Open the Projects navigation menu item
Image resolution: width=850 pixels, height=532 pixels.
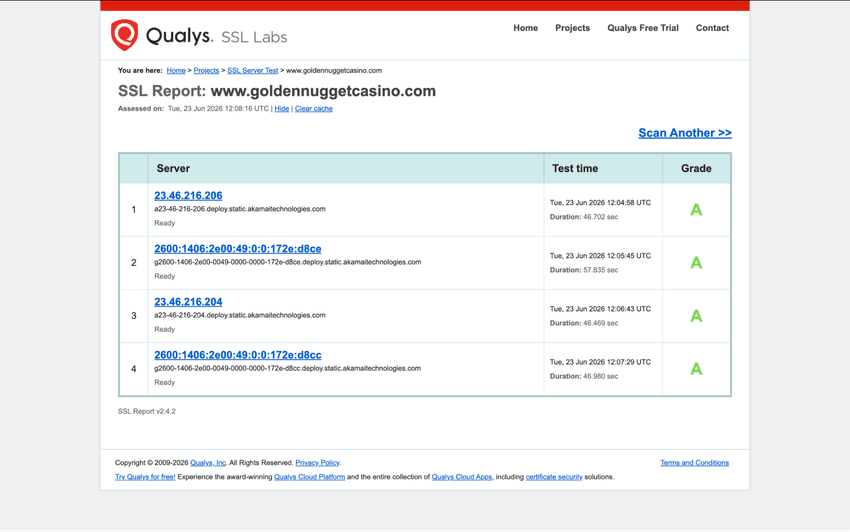[x=572, y=28]
